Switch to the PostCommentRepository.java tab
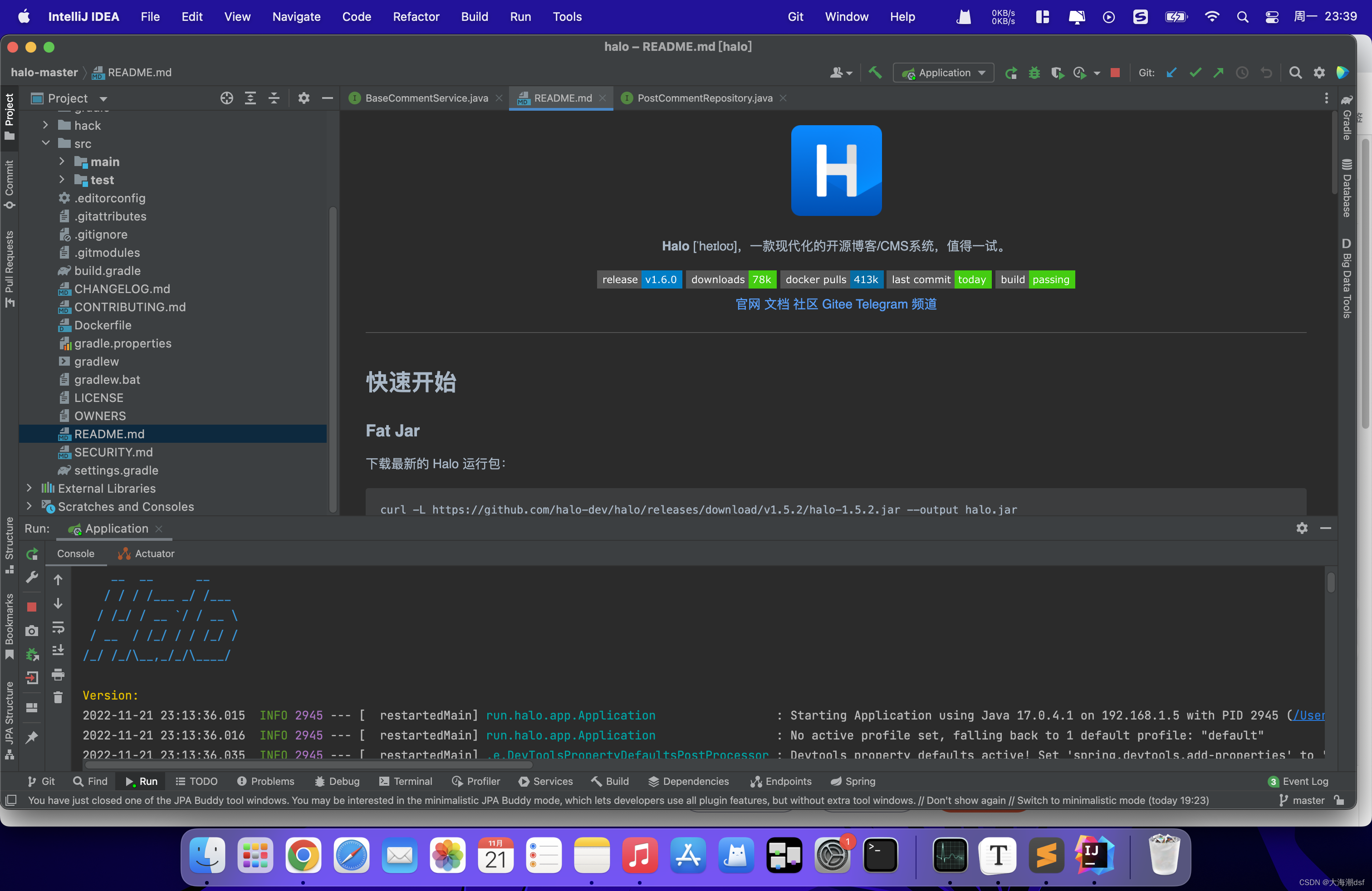The height and width of the screenshot is (891, 1372). coord(704,98)
